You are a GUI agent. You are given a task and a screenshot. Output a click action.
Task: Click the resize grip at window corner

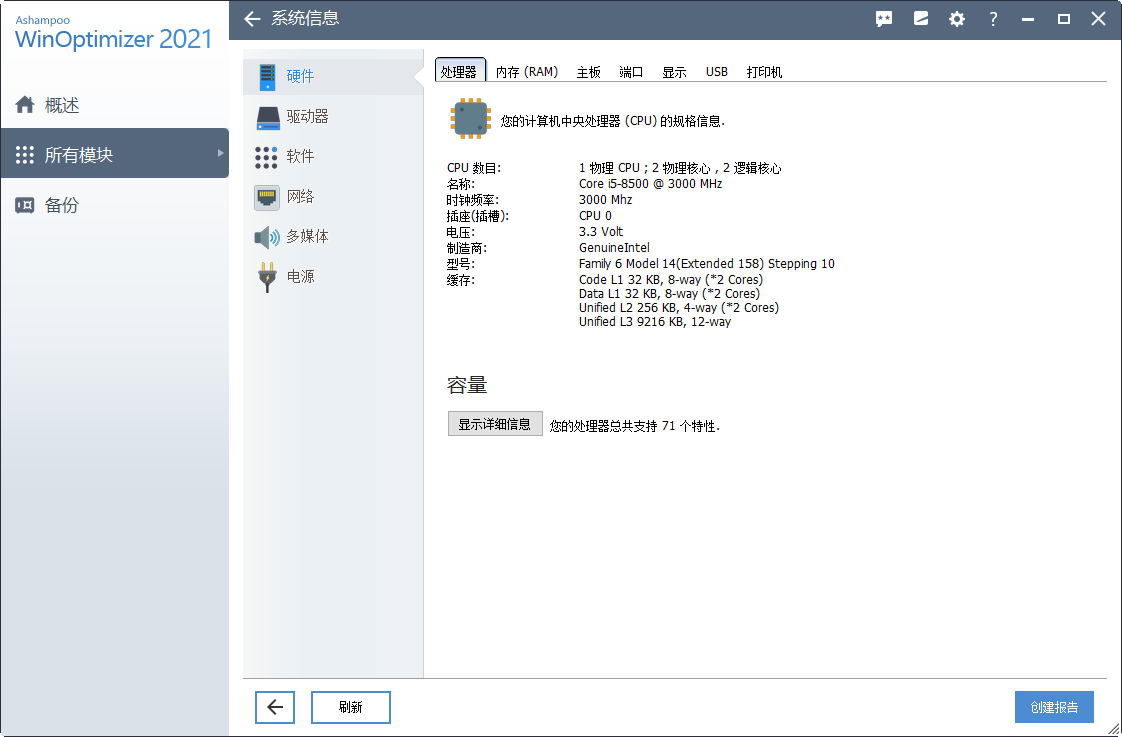(1114, 729)
